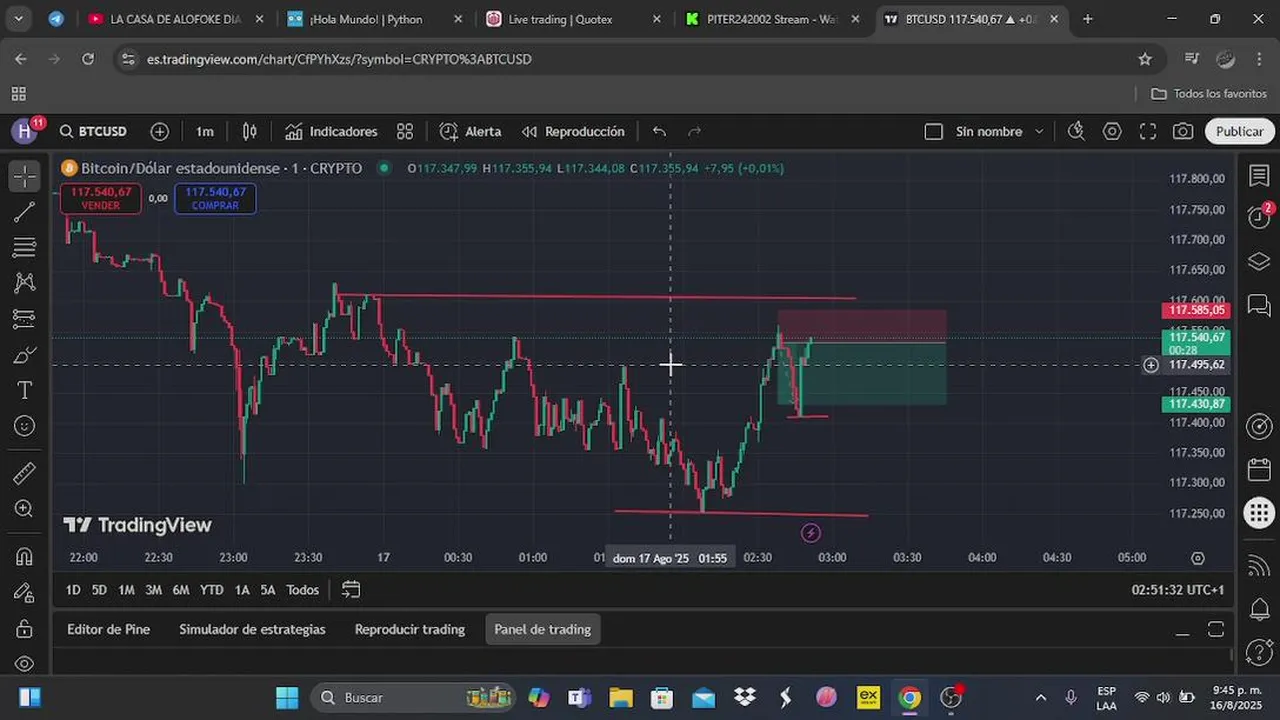Undo the last chart action
The width and height of the screenshot is (1280, 720).
[659, 131]
